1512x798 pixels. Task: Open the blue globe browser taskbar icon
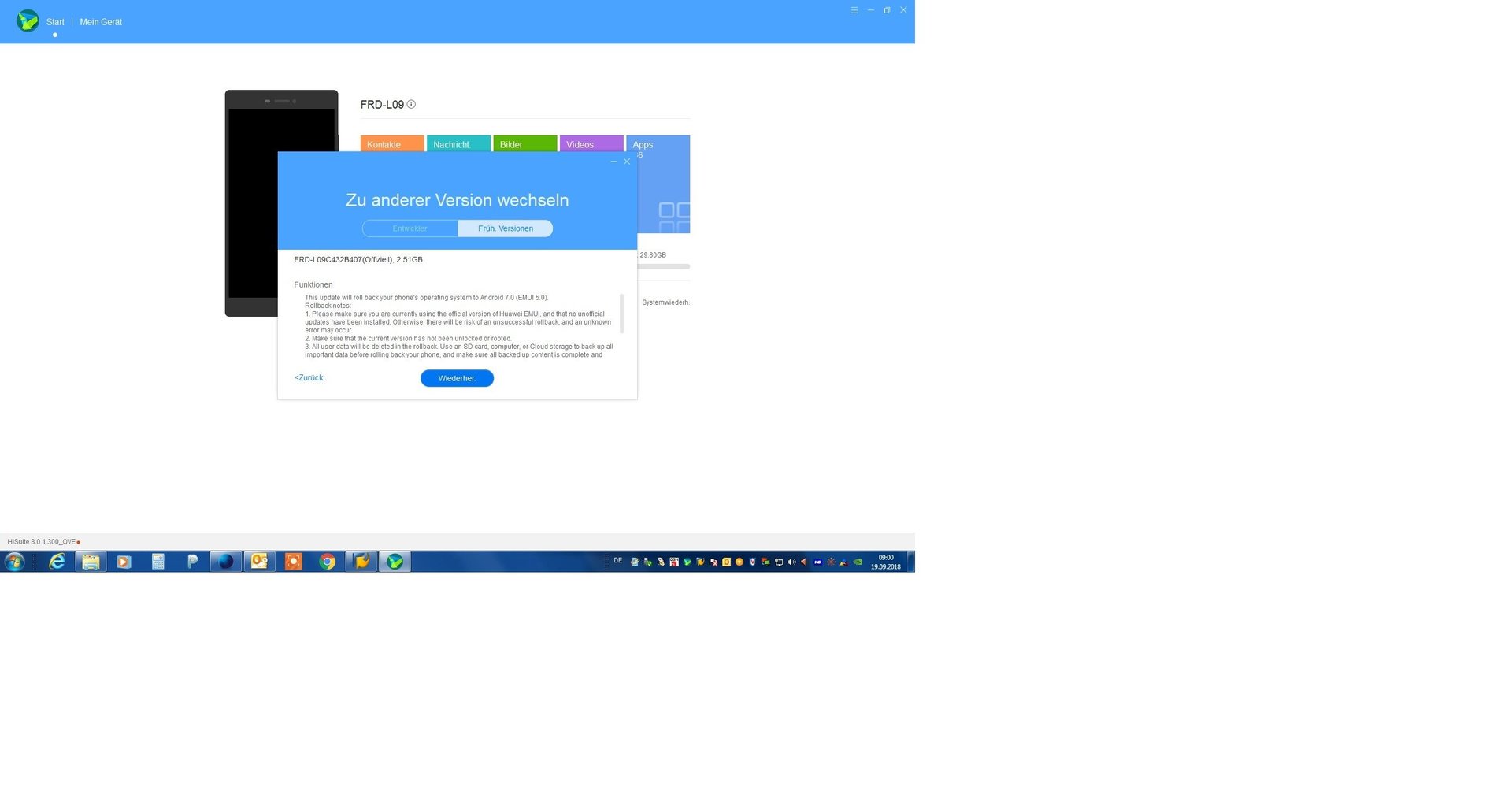[x=226, y=562]
